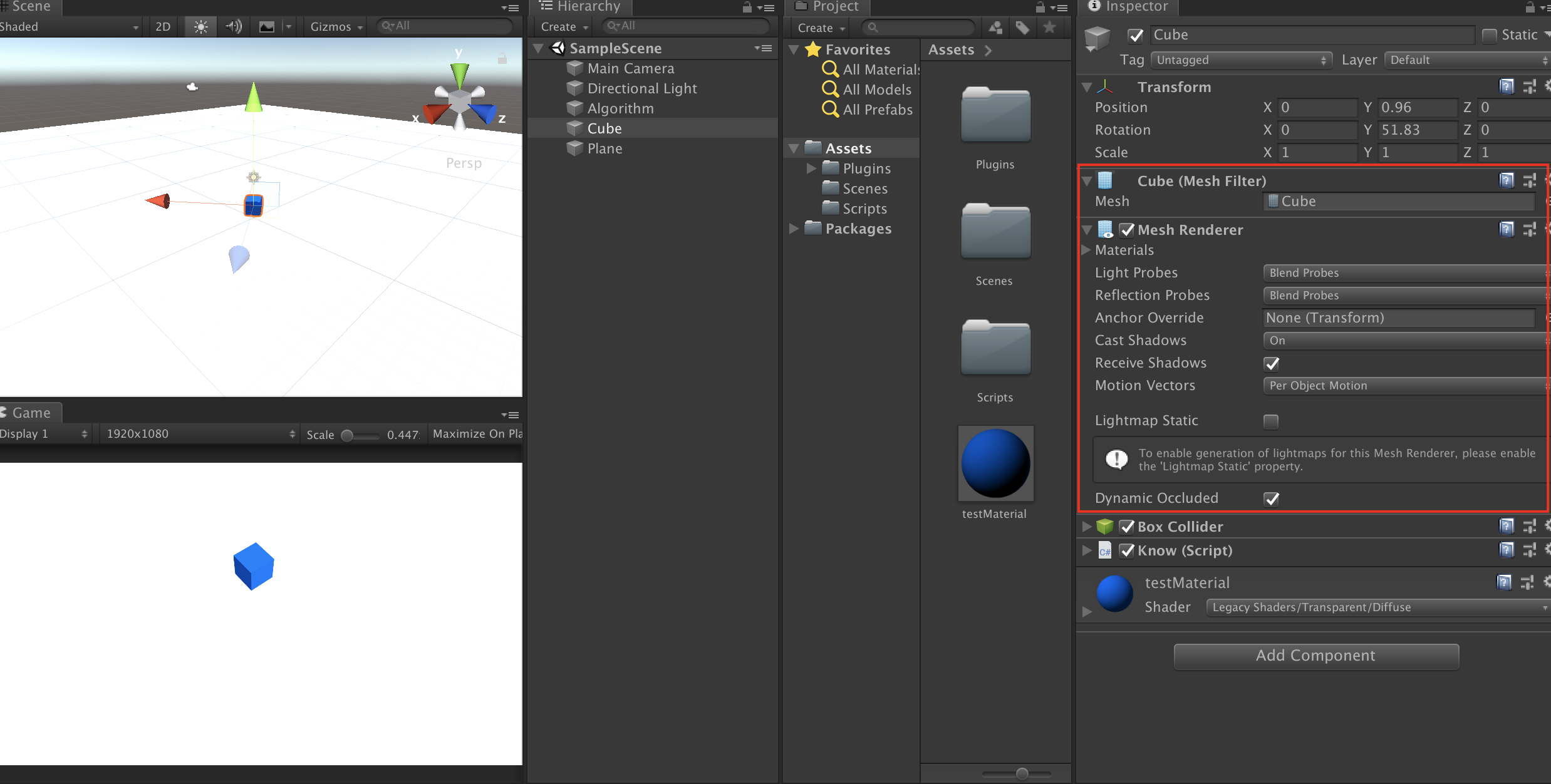
Task: Expand the Packages folder in Project
Action: click(x=794, y=229)
